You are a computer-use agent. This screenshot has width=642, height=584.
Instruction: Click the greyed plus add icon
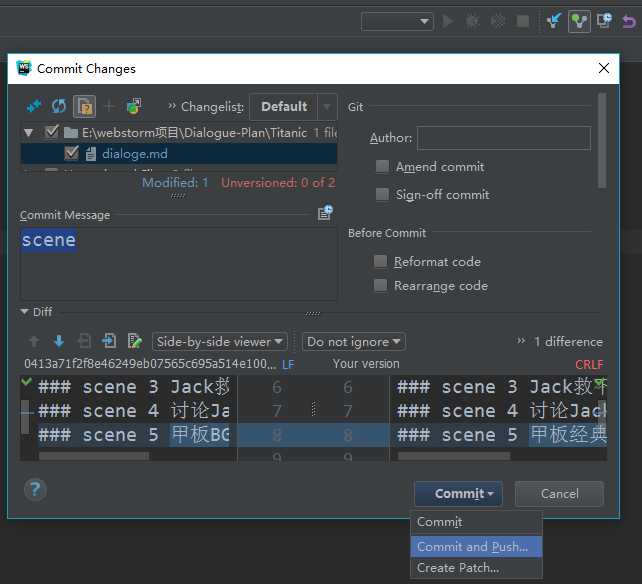click(109, 106)
